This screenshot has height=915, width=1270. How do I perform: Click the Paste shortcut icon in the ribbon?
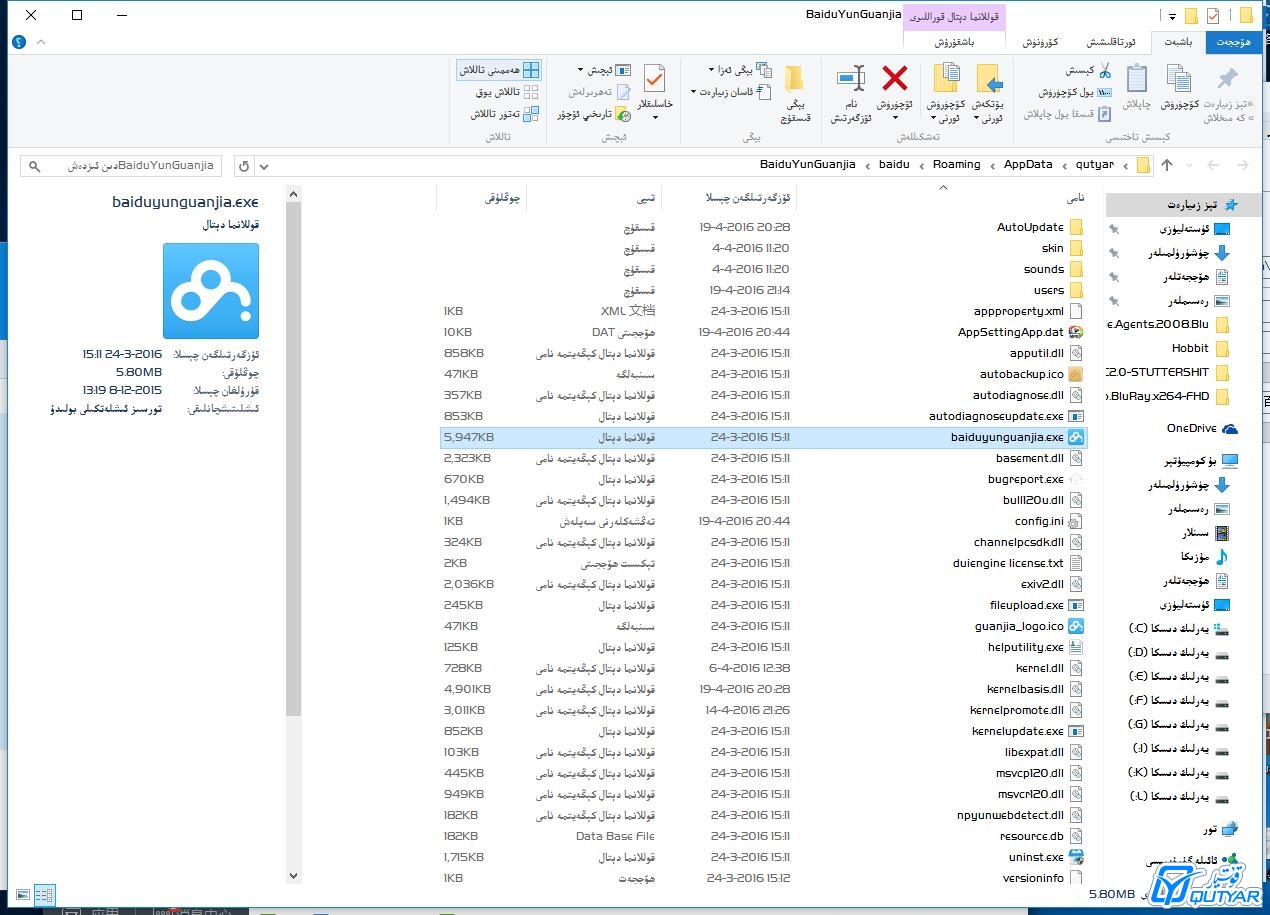tap(1105, 114)
